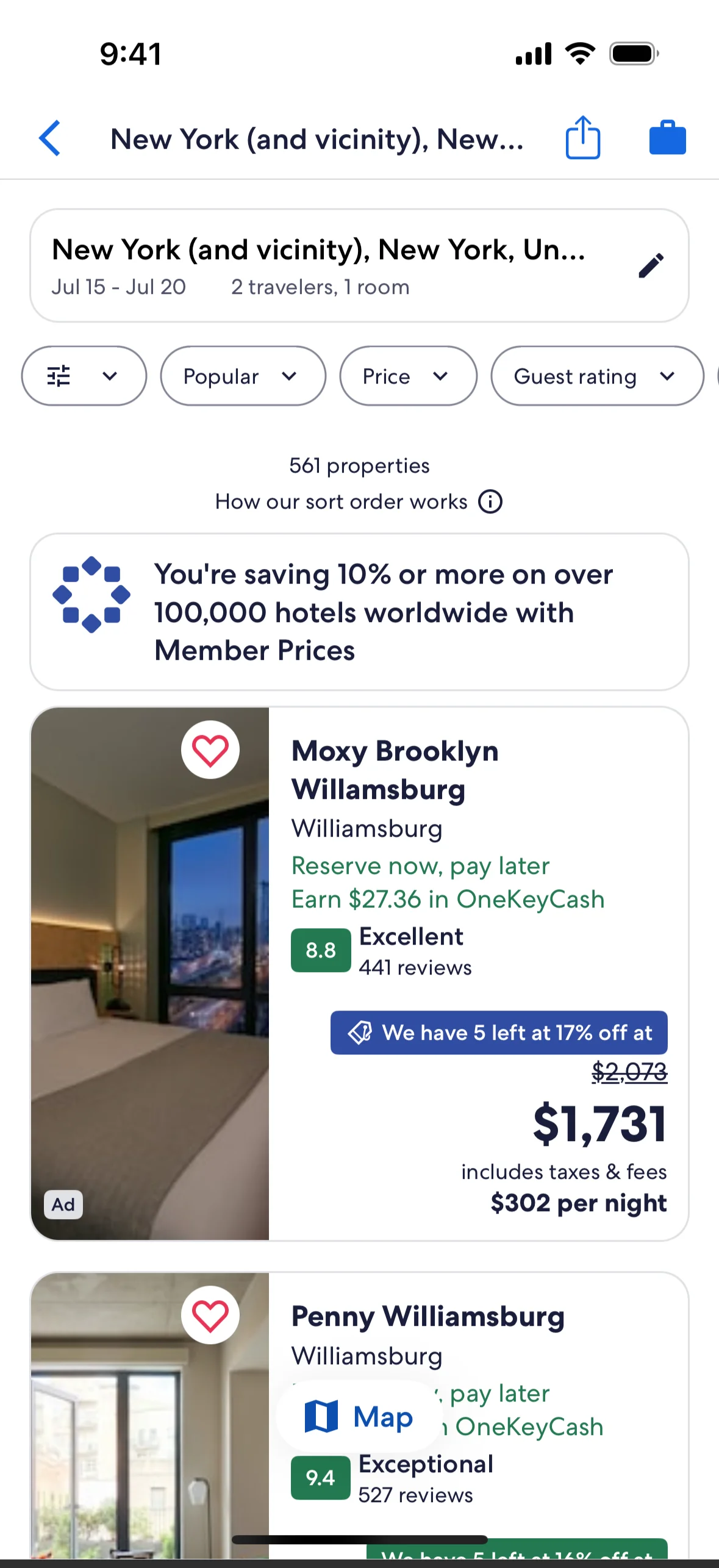Open the Moxy Brooklyn Willamsburg listing title
This screenshot has height=1568, width=719.
click(x=395, y=770)
